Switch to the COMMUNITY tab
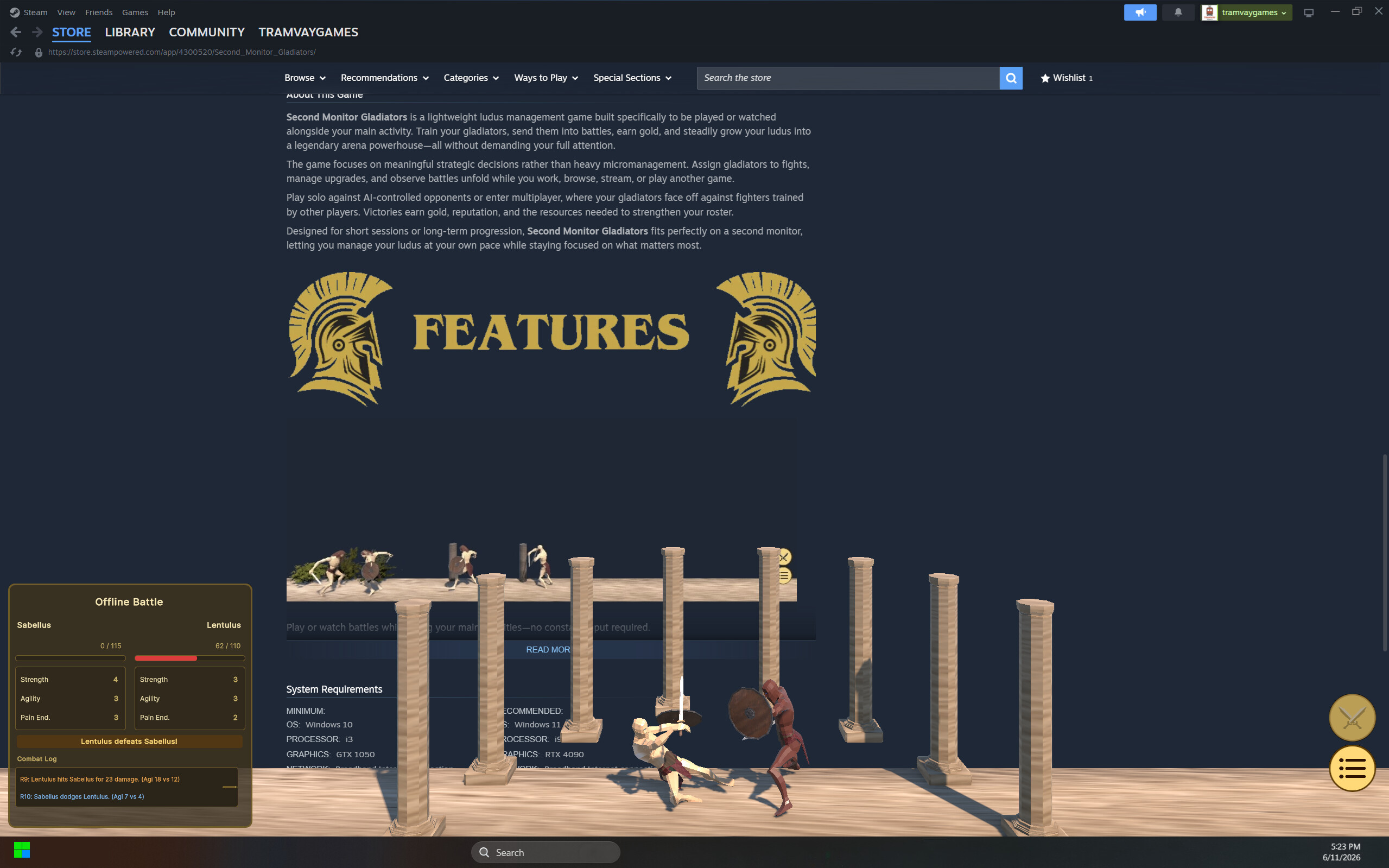Screen dimensions: 1389x868 [207, 32]
